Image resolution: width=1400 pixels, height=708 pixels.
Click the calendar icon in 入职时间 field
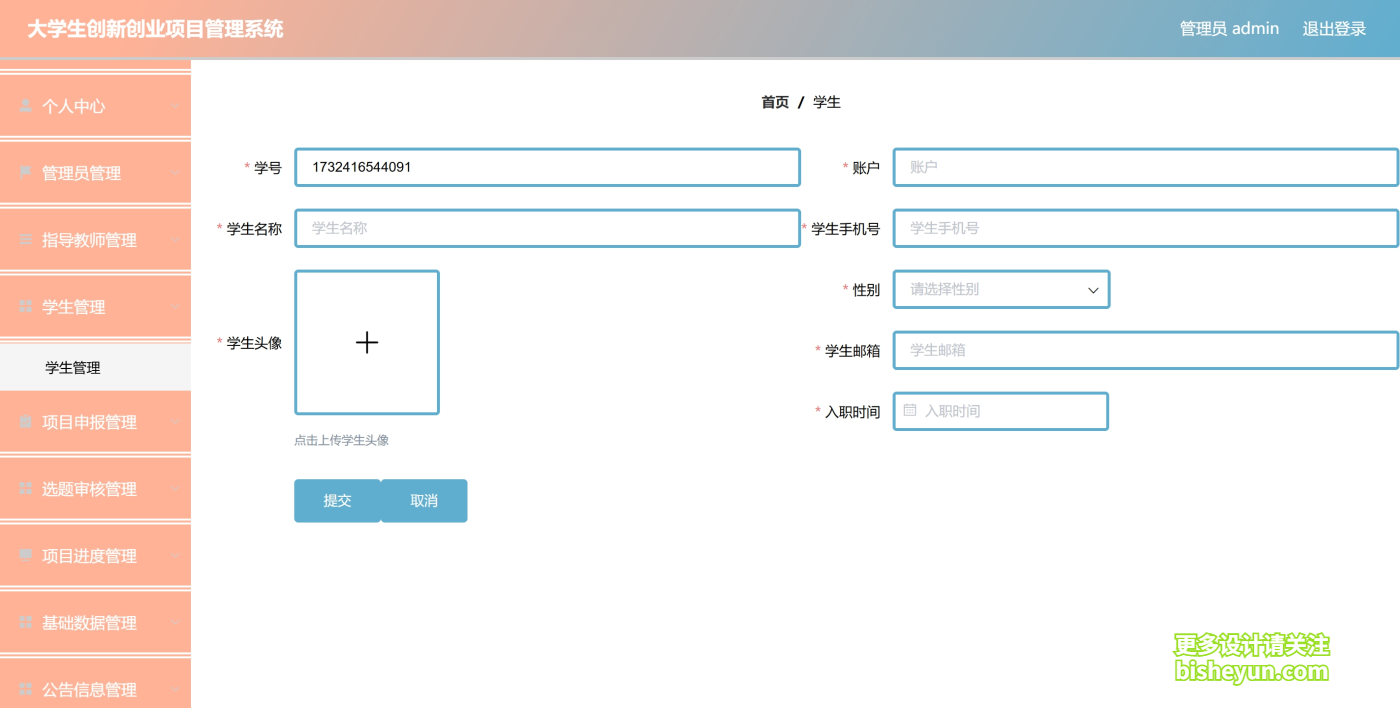[x=910, y=410]
